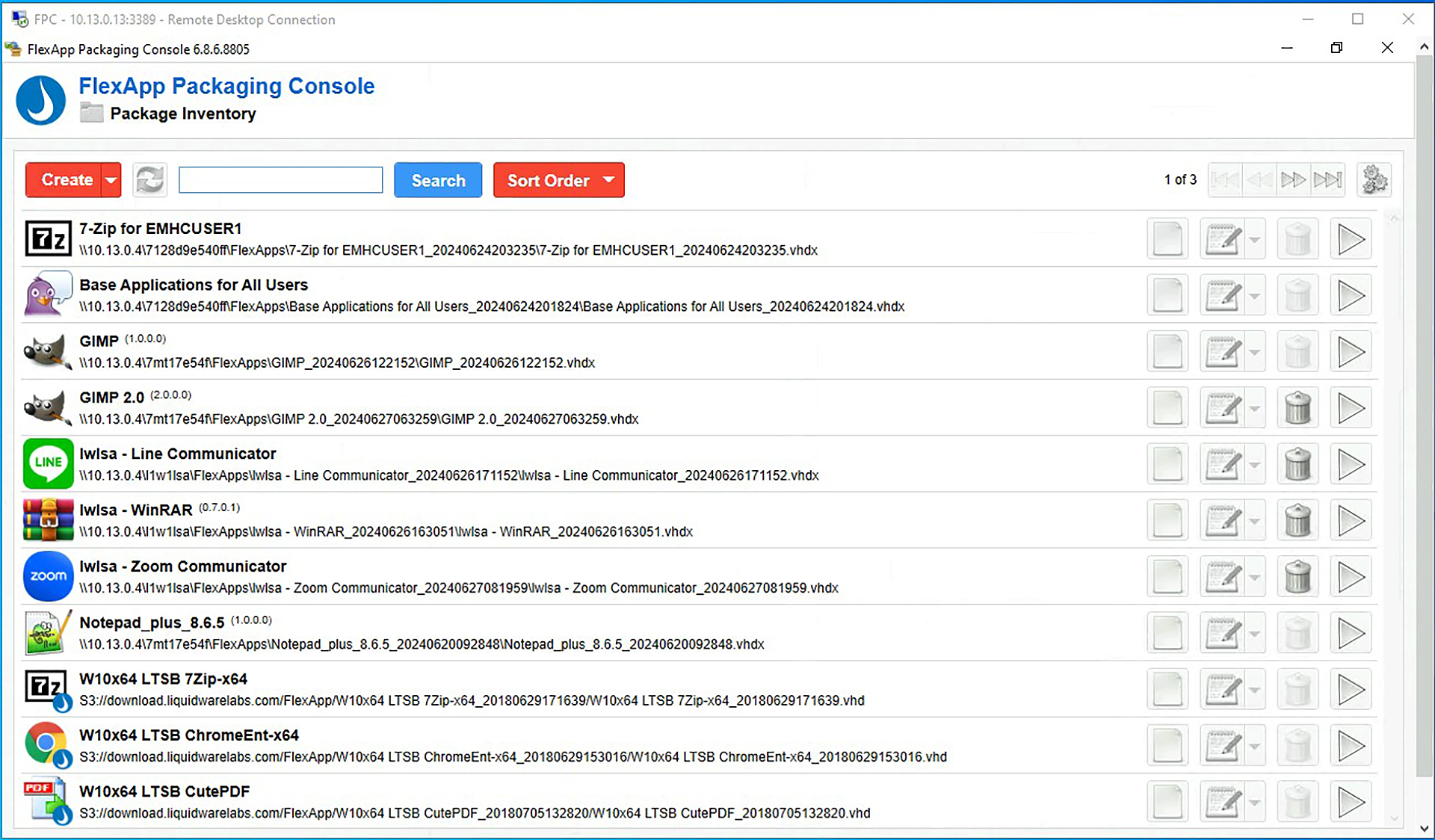Open the Sort Order dropdown
This screenshot has height=840, width=1435.
(x=558, y=180)
